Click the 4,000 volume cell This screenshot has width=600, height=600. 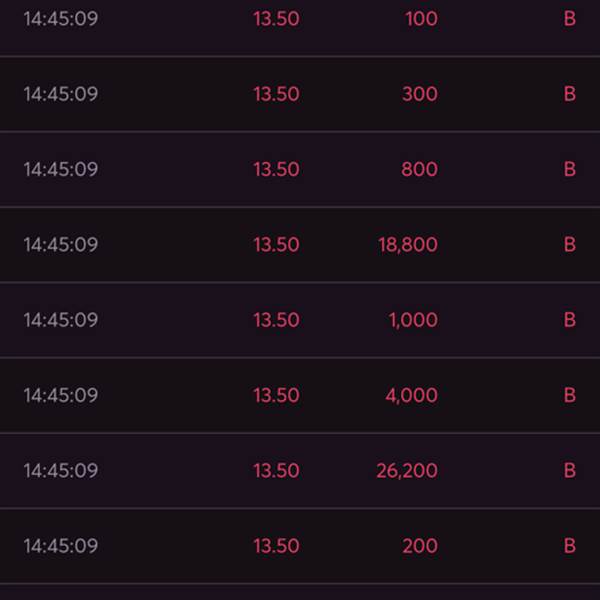[411, 395]
